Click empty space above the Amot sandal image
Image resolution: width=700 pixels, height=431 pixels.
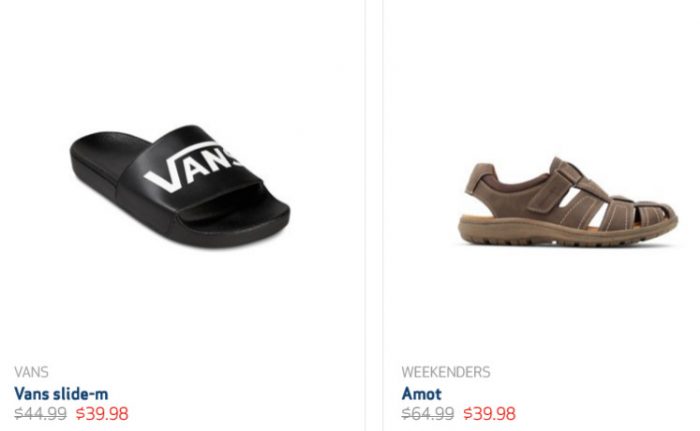point(540,71)
